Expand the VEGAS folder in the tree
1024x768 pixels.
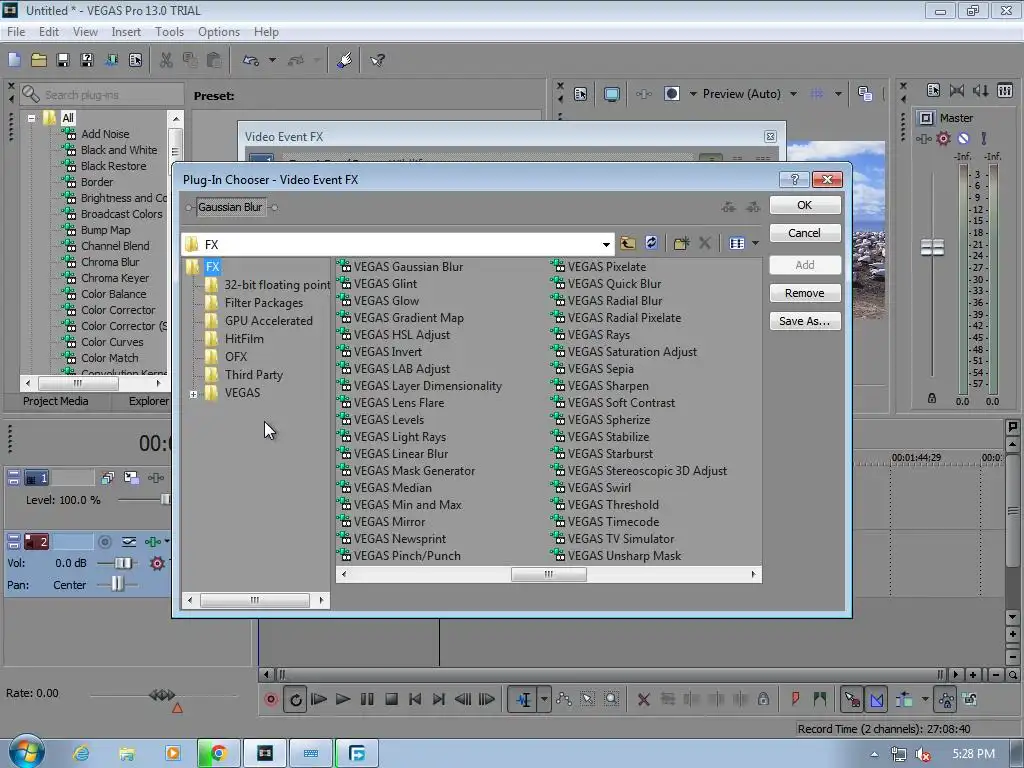(x=193, y=394)
